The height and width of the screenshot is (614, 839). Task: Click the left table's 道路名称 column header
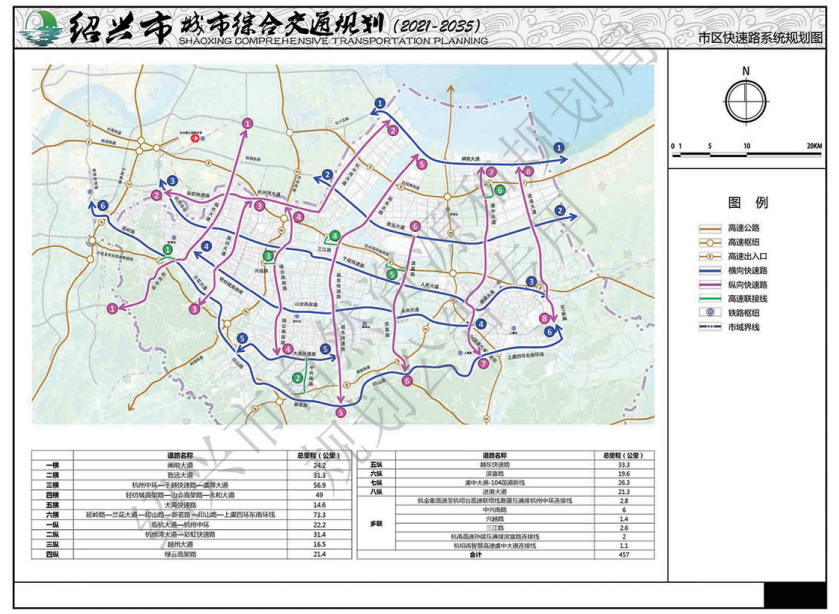click(x=181, y=456)
